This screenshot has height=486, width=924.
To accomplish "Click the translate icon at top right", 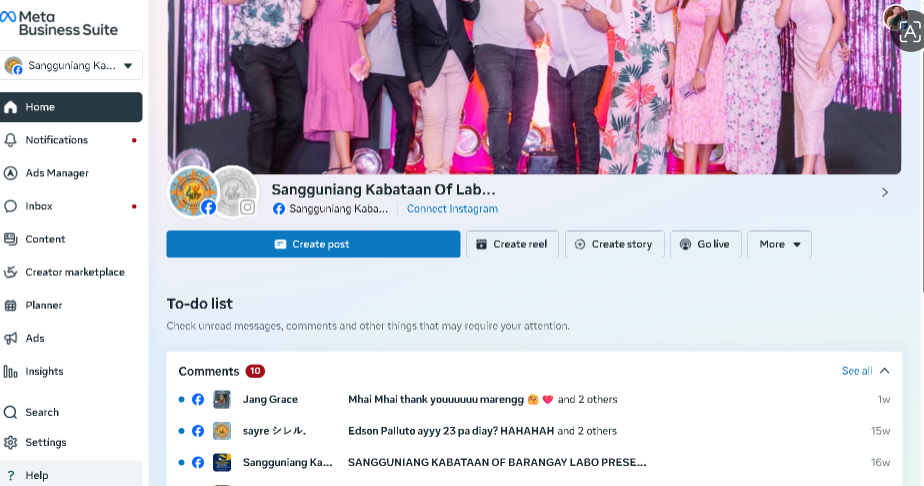I will tap(909, 32).
